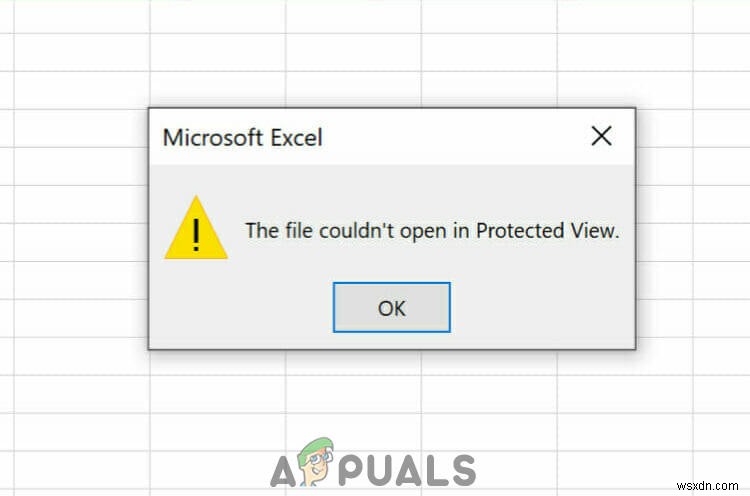Click the OK button in the dialog

[x=391, y=307]
